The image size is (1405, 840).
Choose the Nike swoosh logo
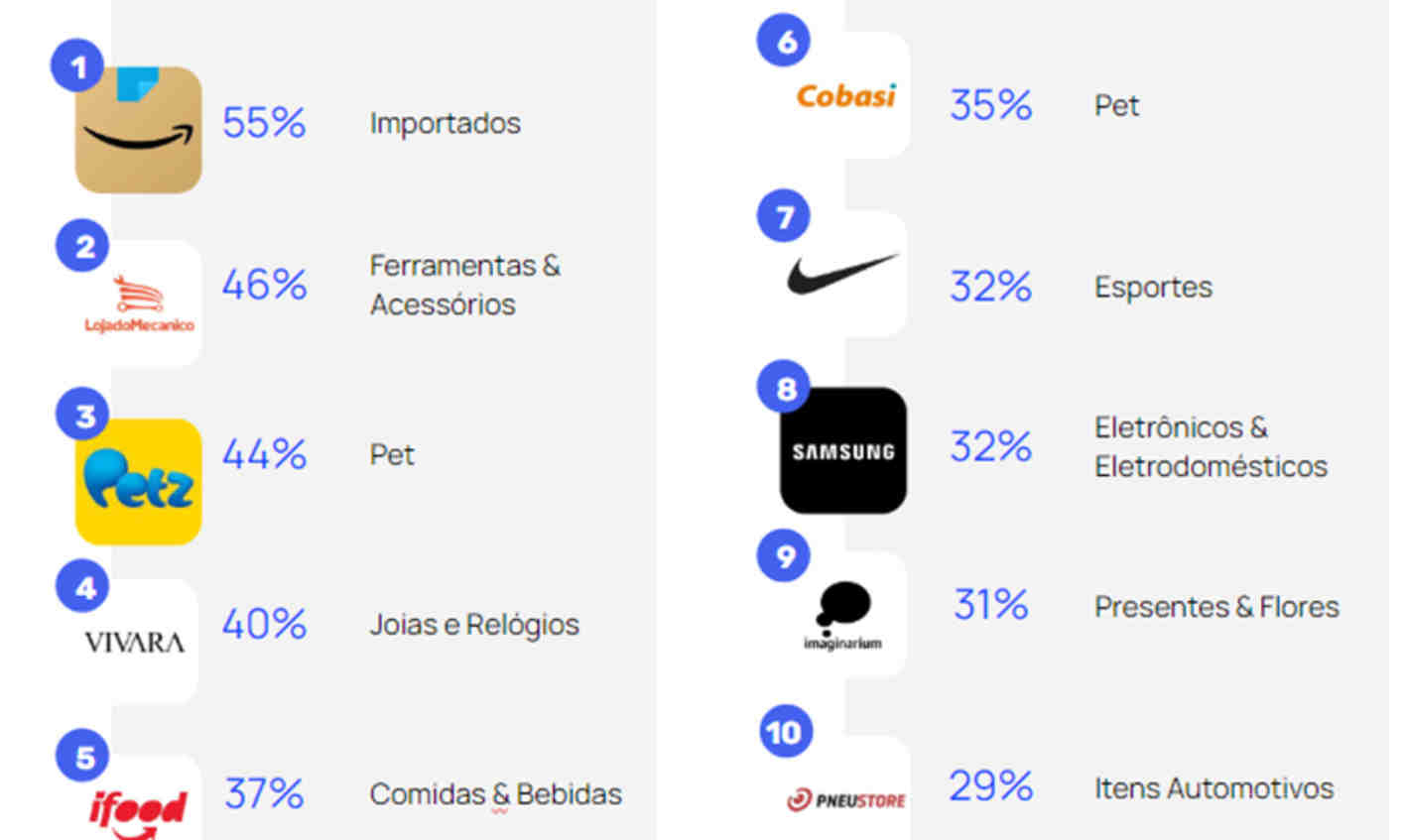point(843,274)
